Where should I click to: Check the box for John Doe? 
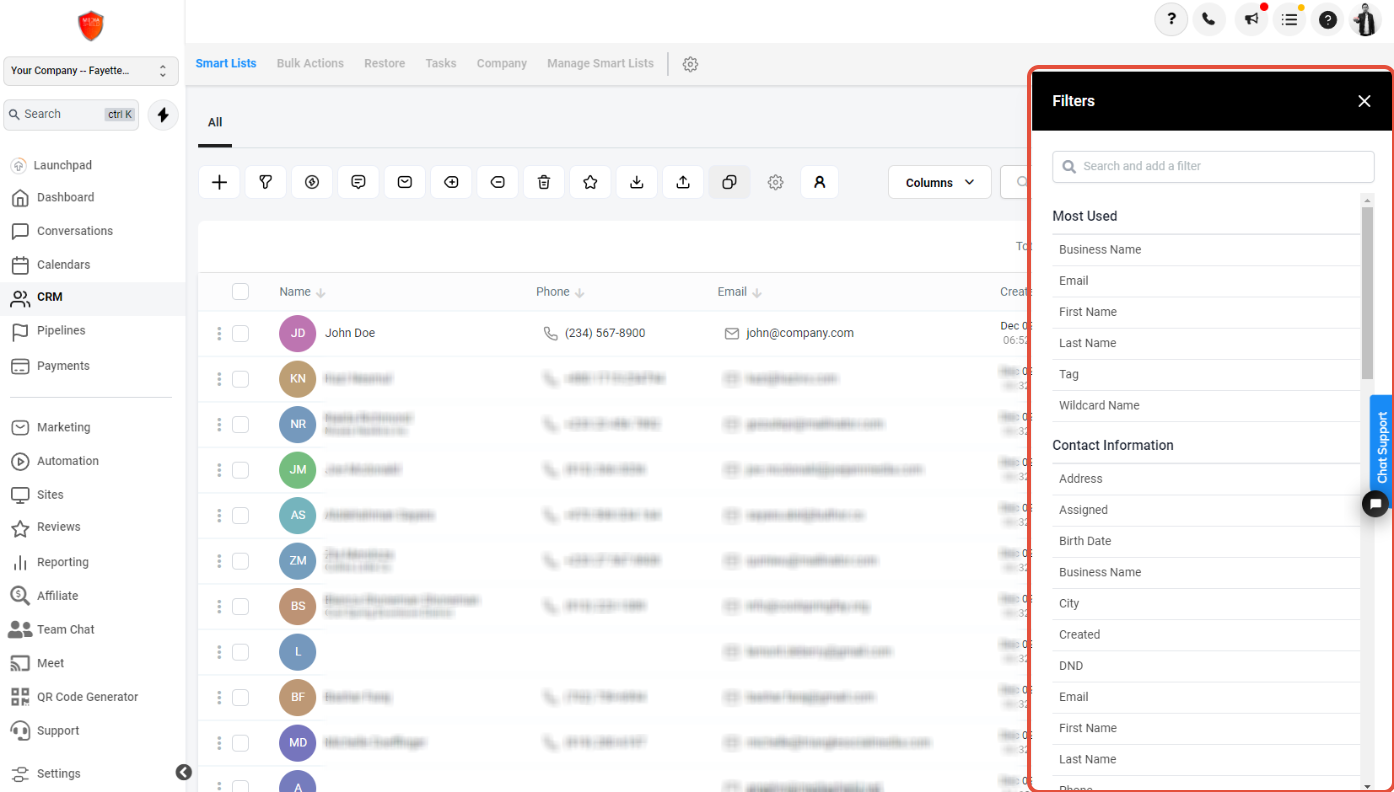(240, 333)
